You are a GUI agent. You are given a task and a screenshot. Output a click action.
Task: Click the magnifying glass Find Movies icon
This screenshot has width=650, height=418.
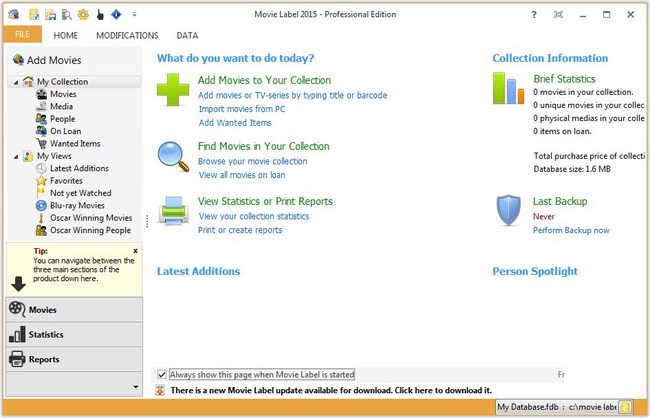click(173, 156)
